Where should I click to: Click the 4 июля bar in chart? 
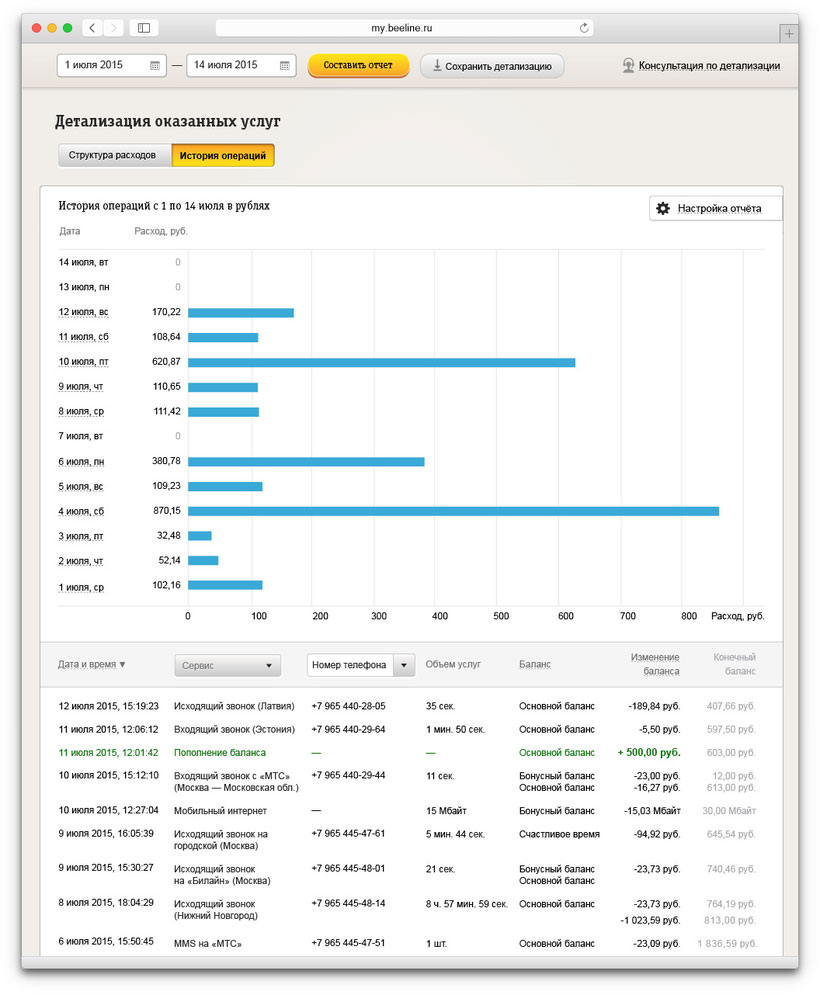coord(453,511)
